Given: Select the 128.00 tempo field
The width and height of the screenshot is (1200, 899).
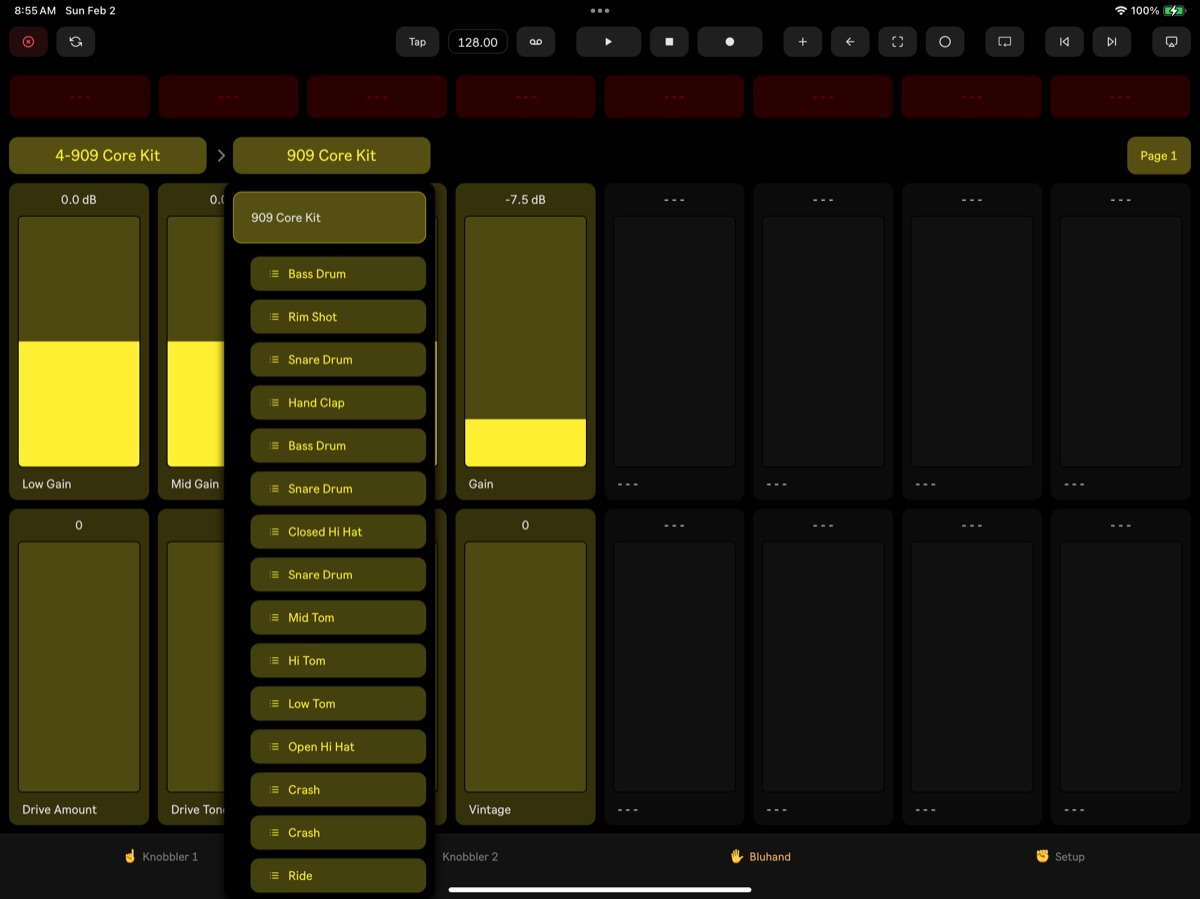Looking at the screenshot, I should tap(478, 42).
